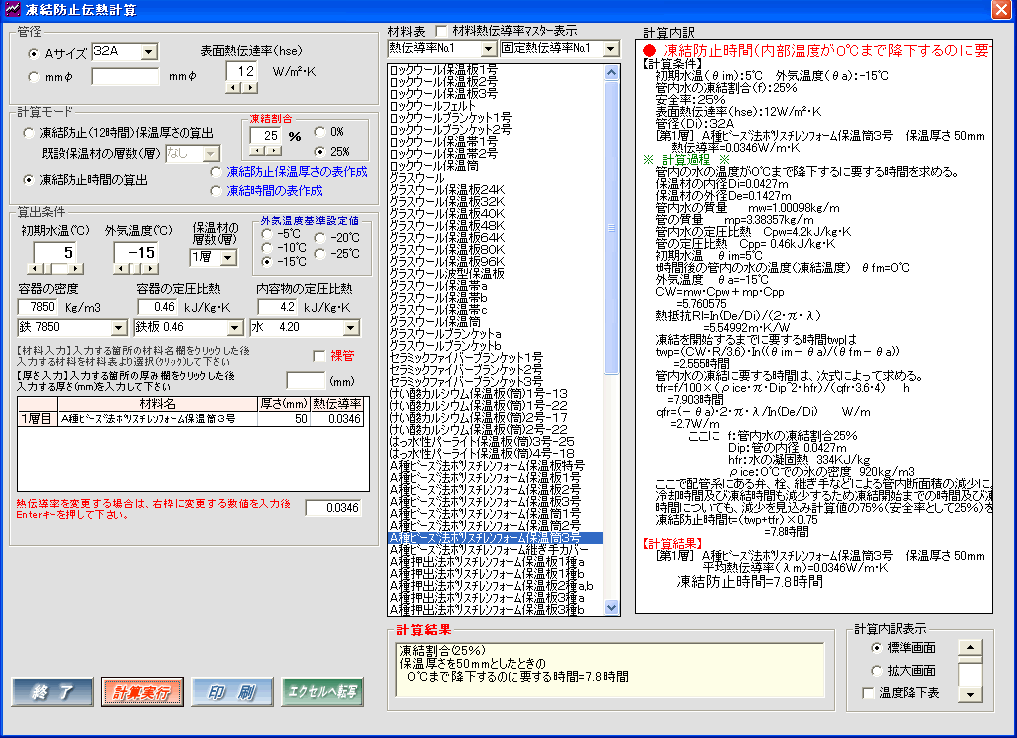Open the 鉄 7850 container density dropdown
The width and height of the screenshot is (1017, 738).
click(118, 328)
